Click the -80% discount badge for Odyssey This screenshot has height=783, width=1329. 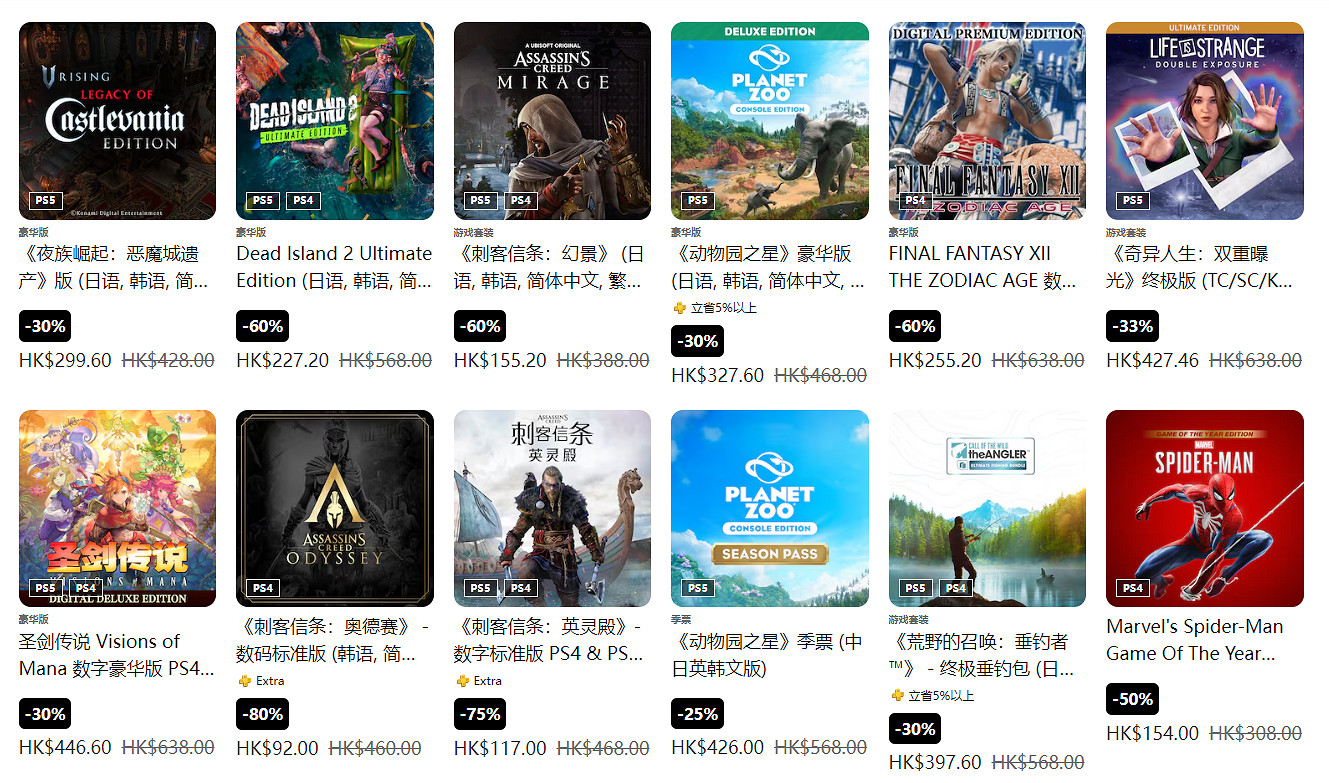click(262, 714)
